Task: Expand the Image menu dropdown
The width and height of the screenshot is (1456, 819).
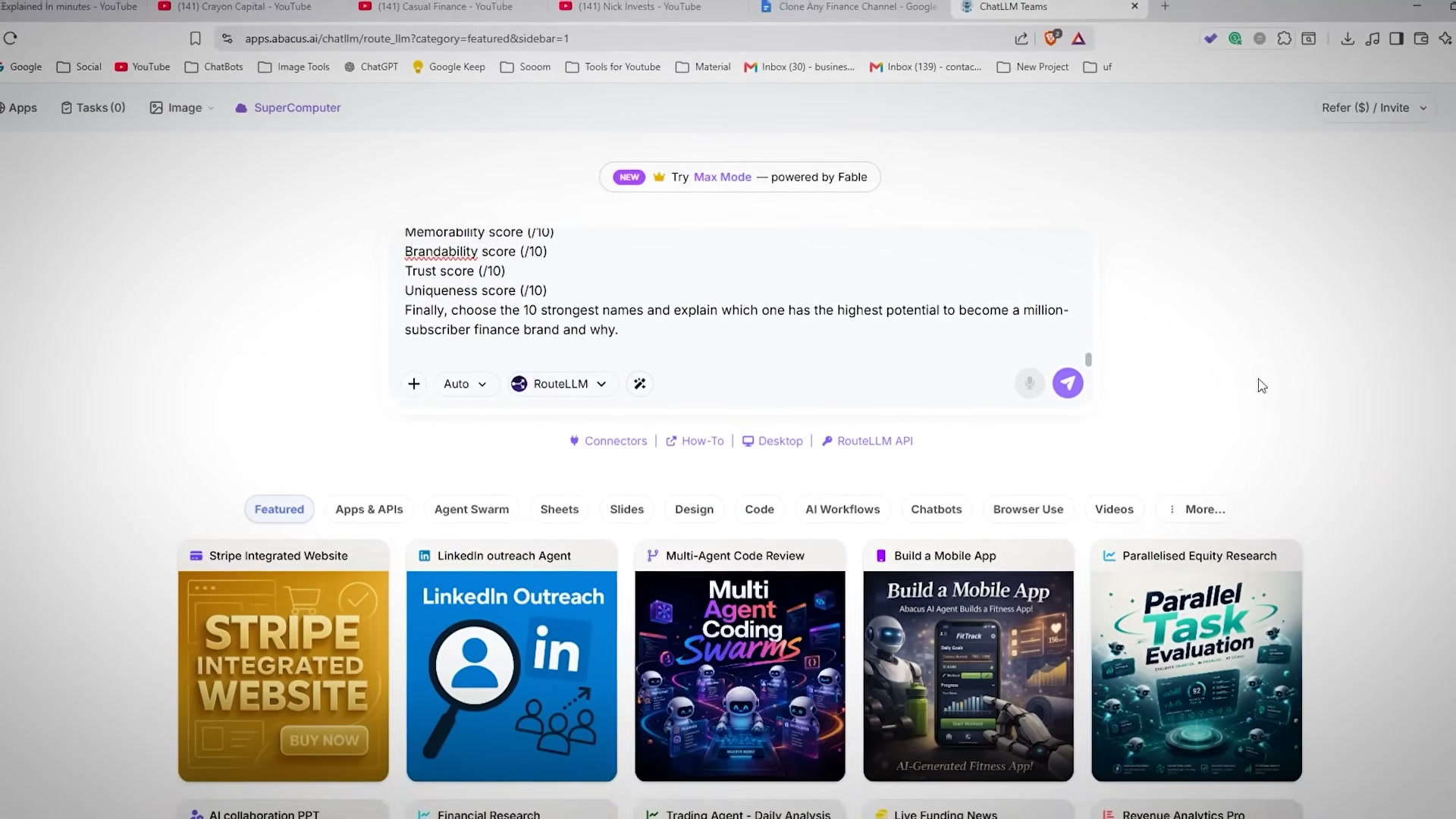Action: coord(182,108)
